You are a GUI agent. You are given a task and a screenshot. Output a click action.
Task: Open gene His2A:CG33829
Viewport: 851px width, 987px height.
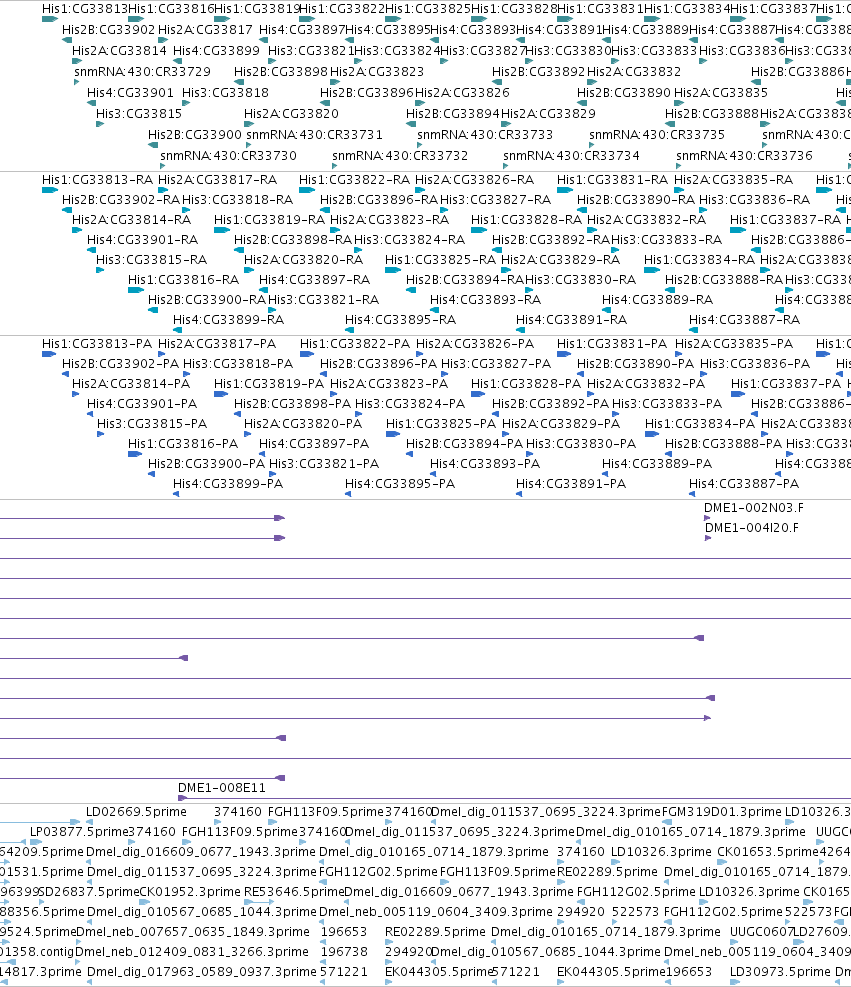coord(549,113)
